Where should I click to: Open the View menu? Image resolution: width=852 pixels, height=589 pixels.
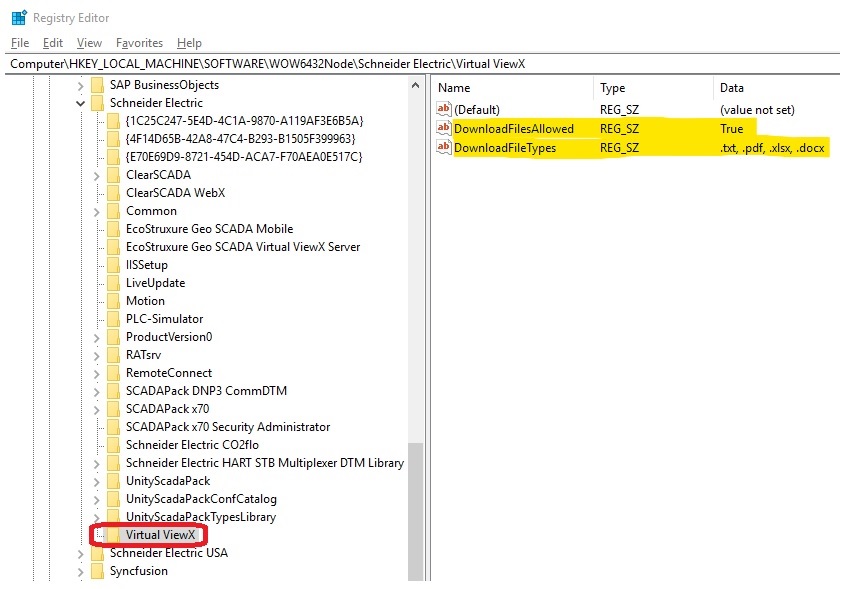(89, 43)
